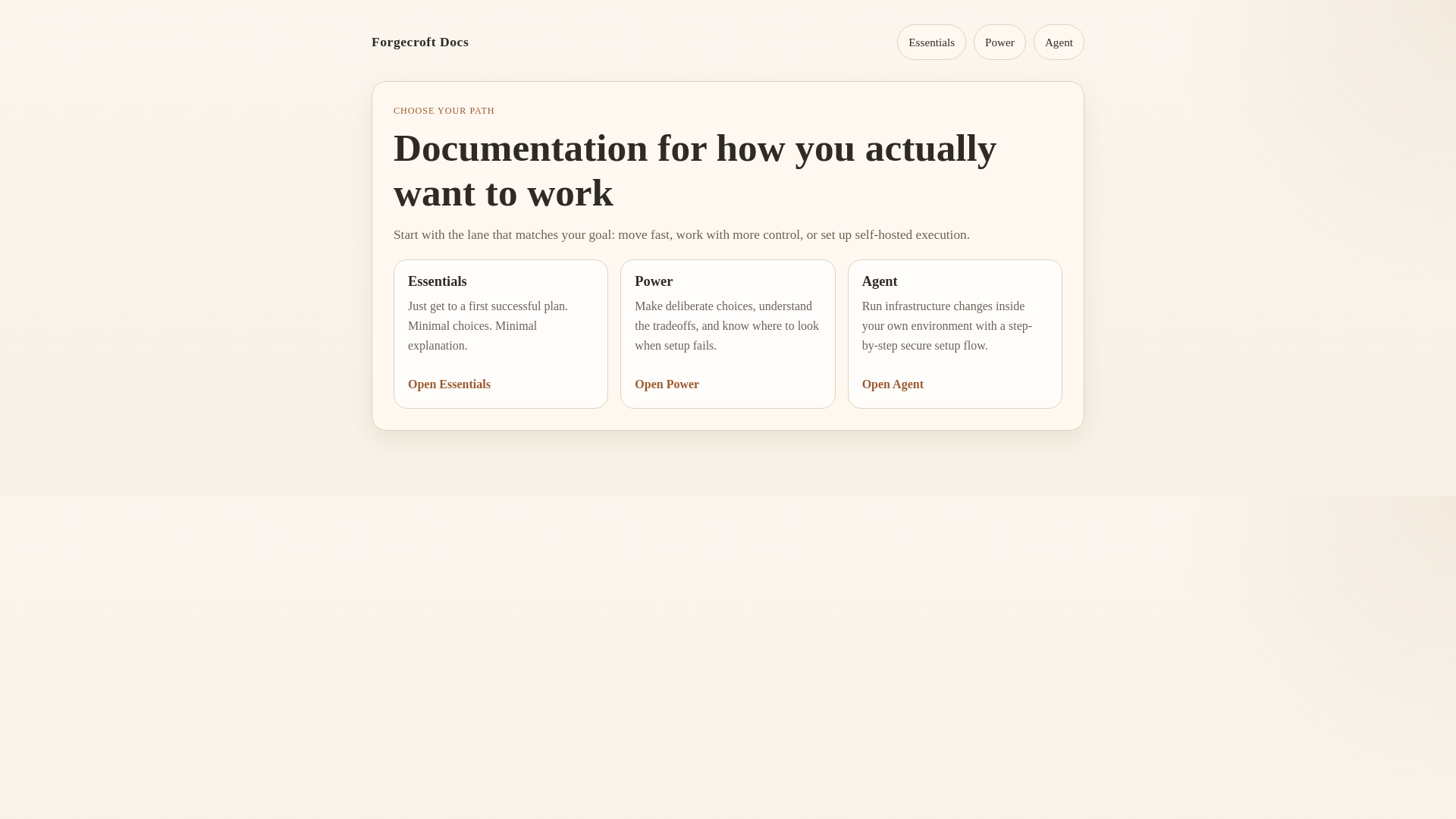Click the 'Make deliberate choices' description
This screenshot has width=1456, height=819.
click(726, 326)
